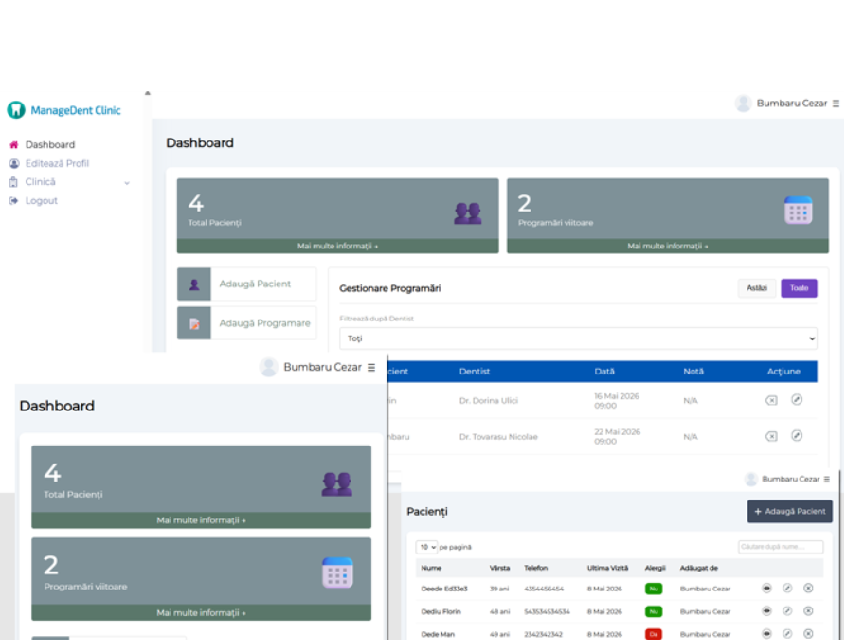Open Mai multe informații under mobile Programări viitoare

201,613
